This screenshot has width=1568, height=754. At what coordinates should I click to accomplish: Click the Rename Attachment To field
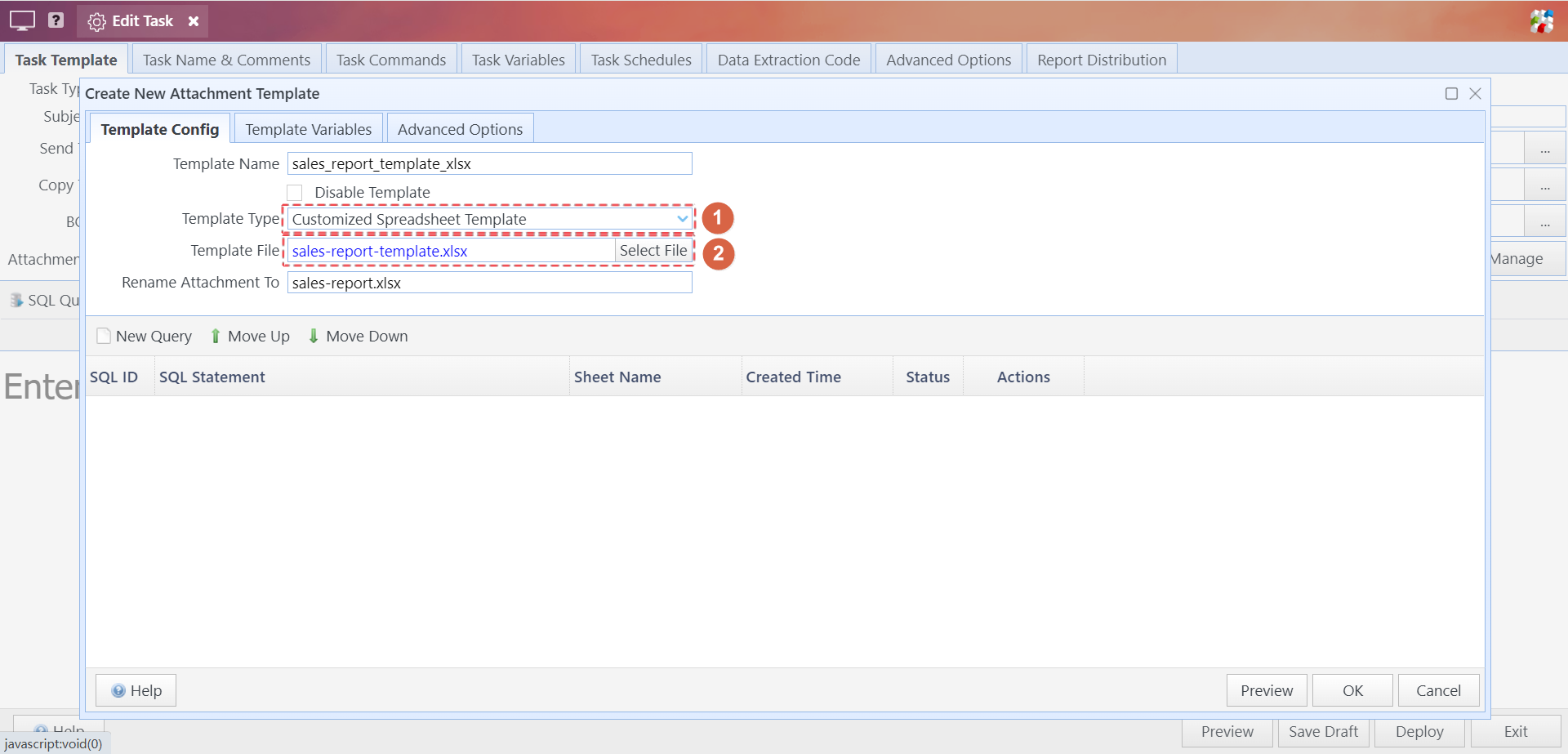pos(489,283)
